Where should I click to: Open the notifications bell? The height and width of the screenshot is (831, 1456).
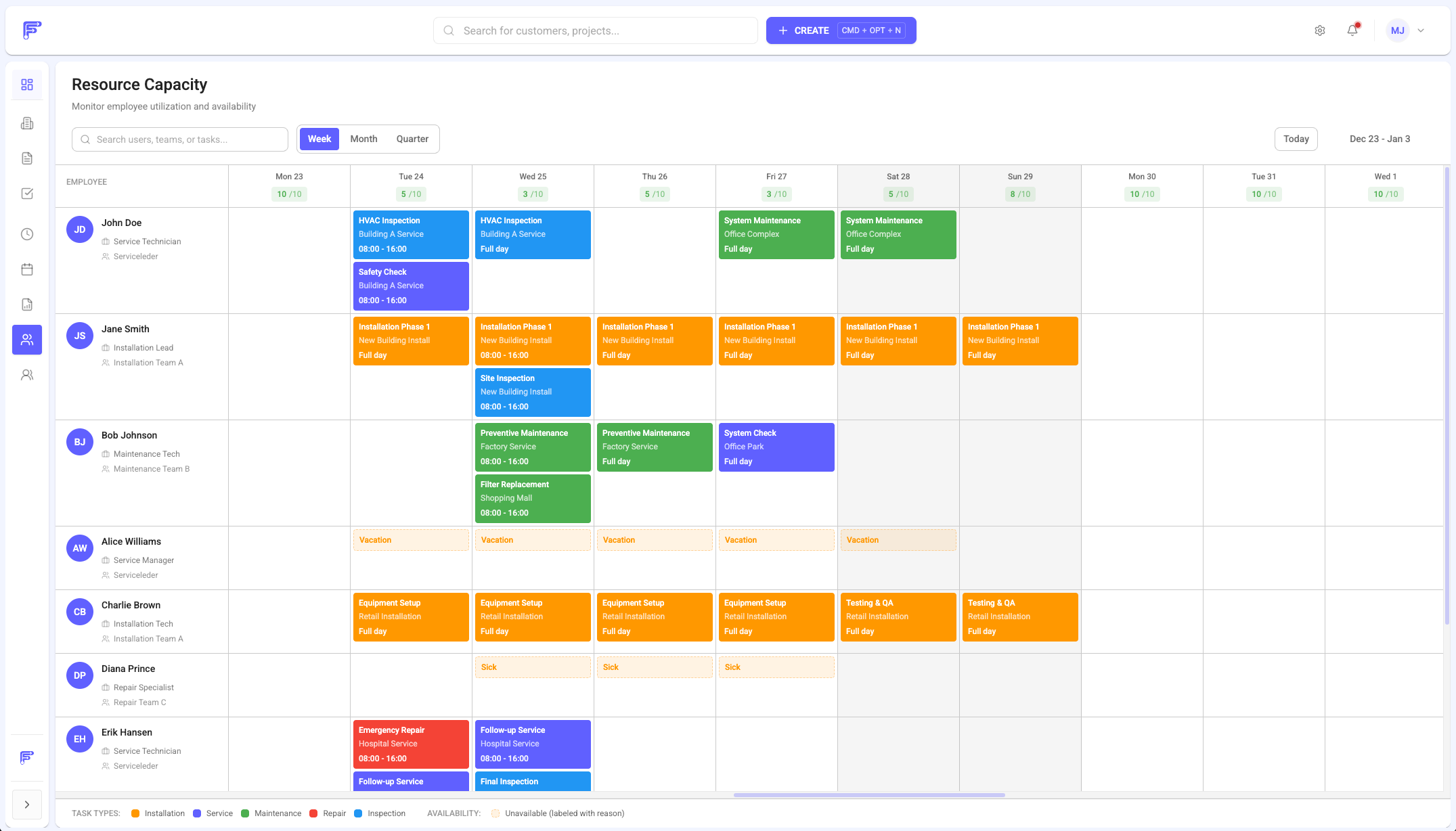tap(1352, 30)
